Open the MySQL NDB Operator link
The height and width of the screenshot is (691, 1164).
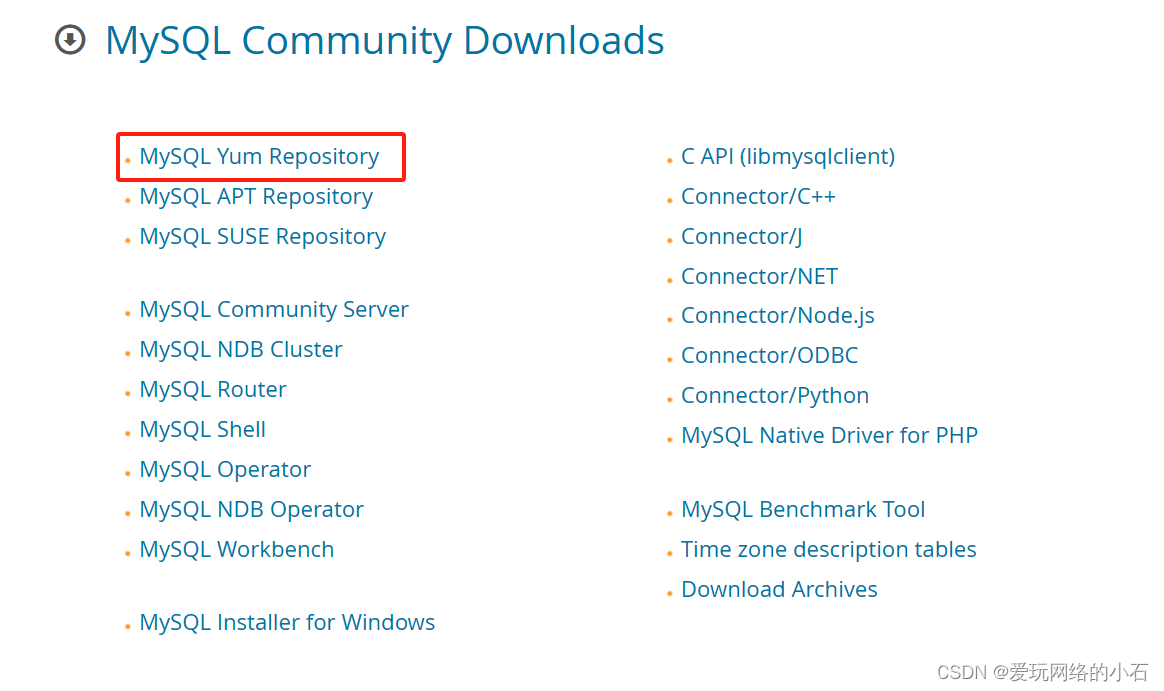coord(252,510)
